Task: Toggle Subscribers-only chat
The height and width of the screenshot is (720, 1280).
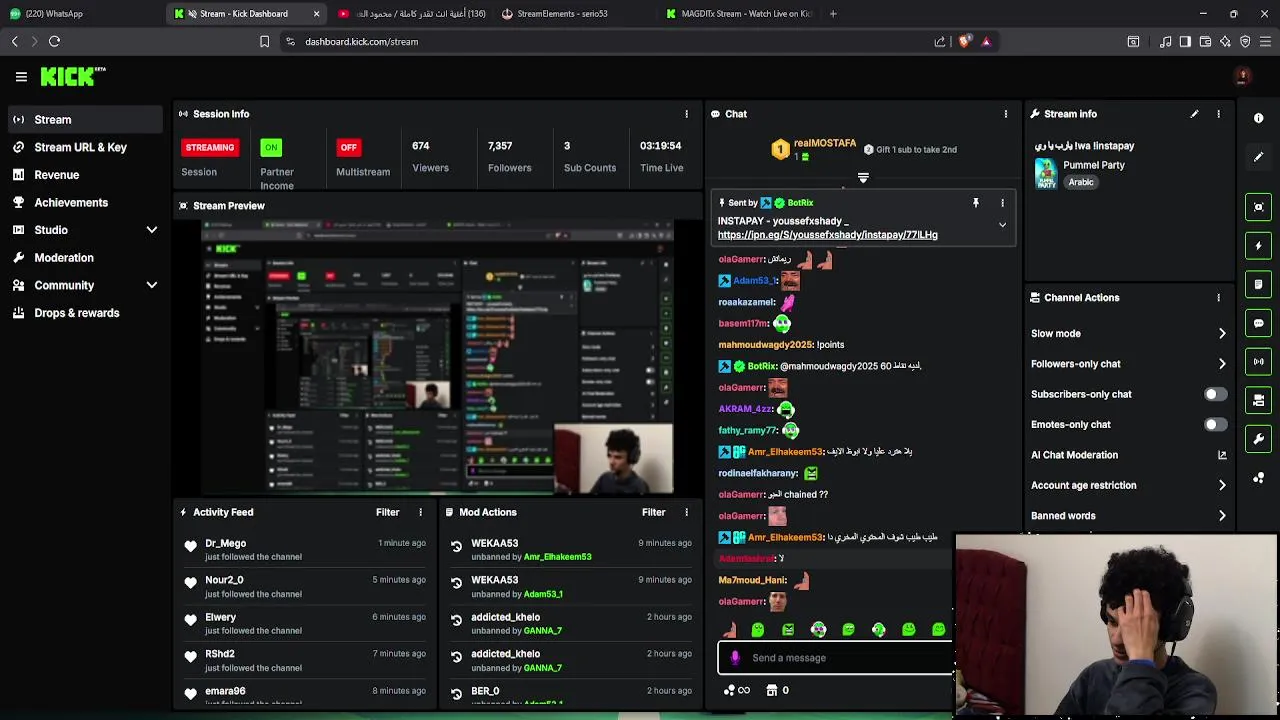Action: click(1215, 394)
